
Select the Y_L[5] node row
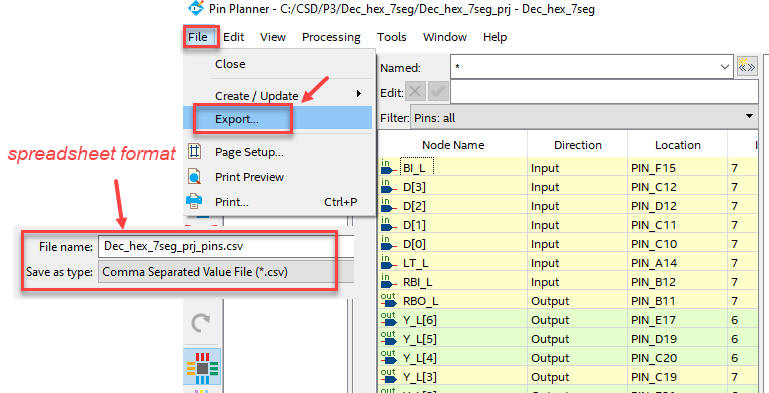(x=568, y=339)
